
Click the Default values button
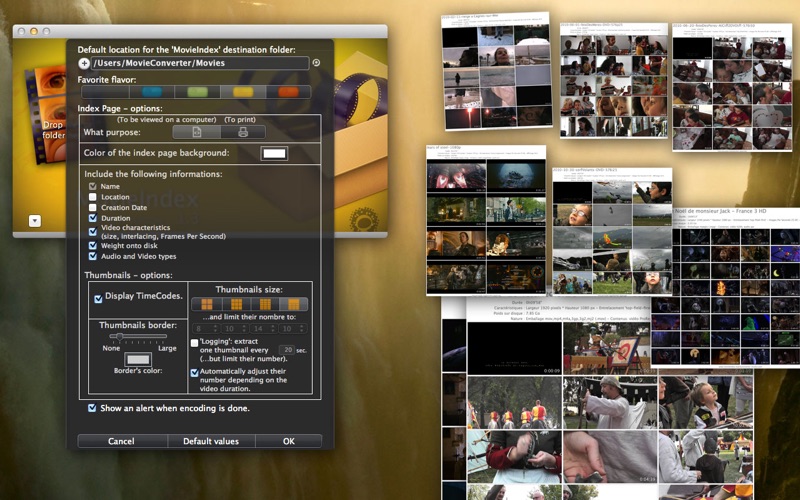211,441
